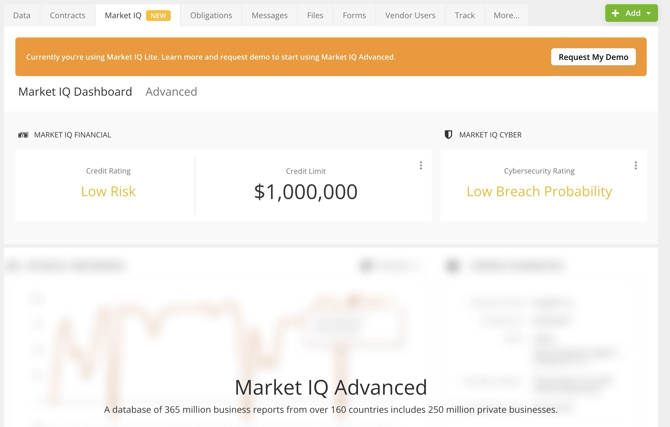Switch to the Advanced view

(x=171, y=91)
